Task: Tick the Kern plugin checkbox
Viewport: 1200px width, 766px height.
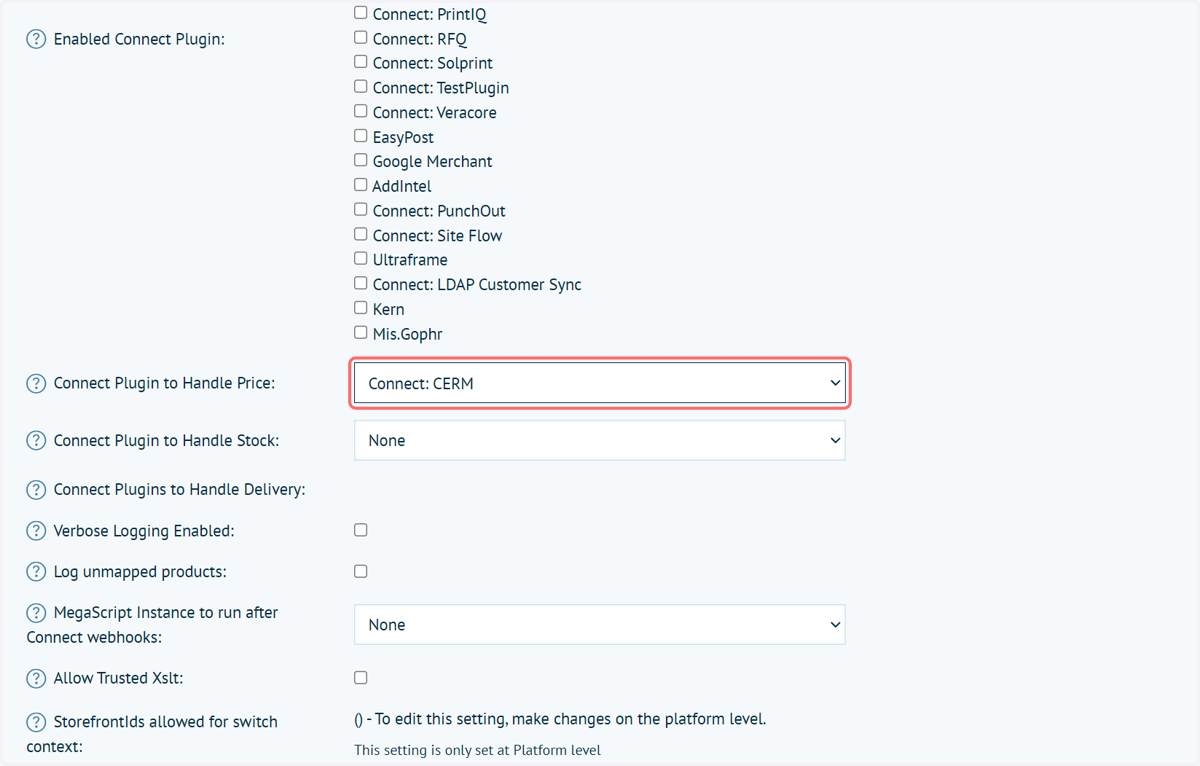Action: [361, 308]
